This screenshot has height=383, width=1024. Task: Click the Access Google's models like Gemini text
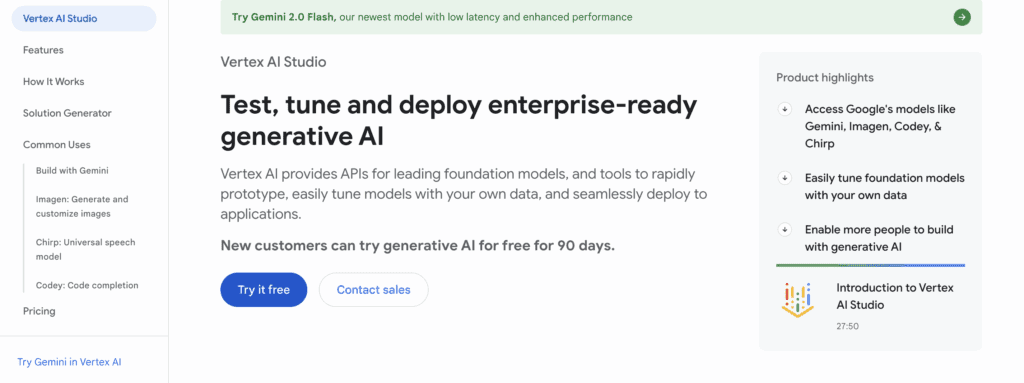(881, 126)
